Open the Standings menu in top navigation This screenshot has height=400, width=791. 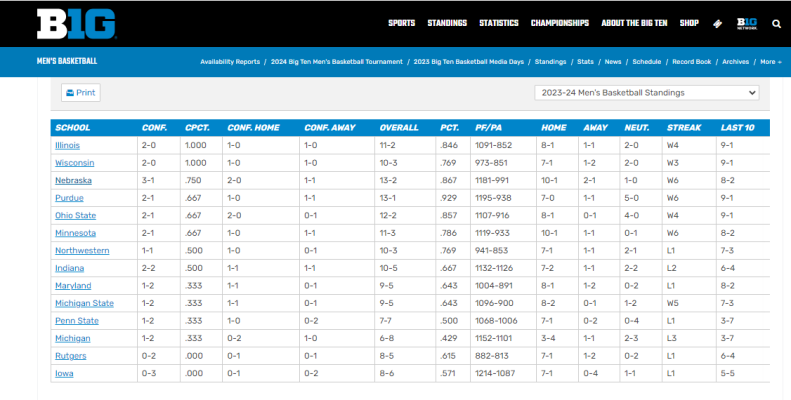pyautogui.click(x=447, y=23)
